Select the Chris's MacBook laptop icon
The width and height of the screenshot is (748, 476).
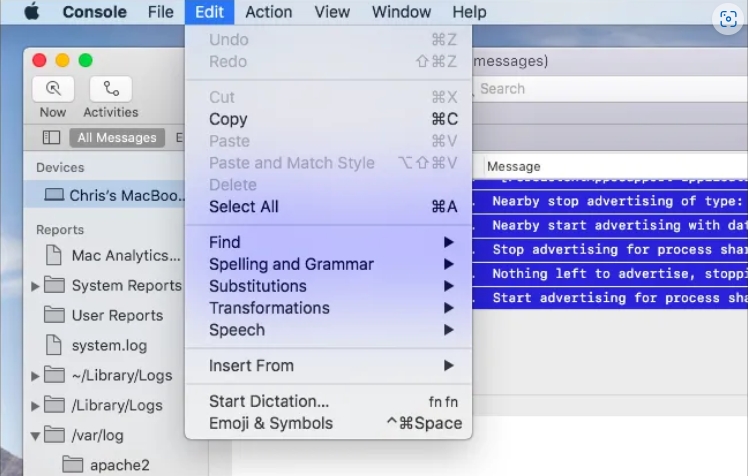pos(54,195)
